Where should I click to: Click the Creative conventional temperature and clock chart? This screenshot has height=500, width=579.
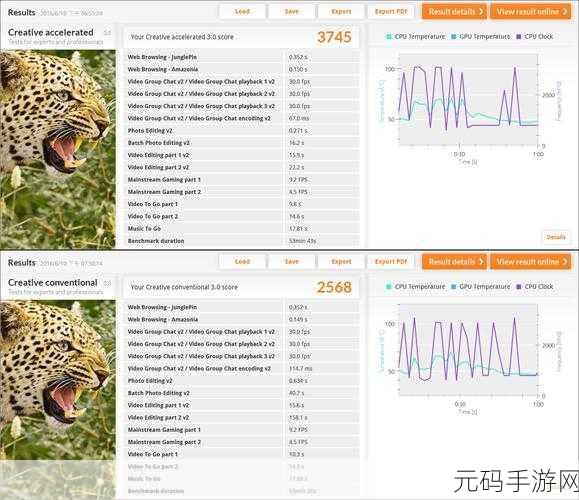(x=468, y=349)
